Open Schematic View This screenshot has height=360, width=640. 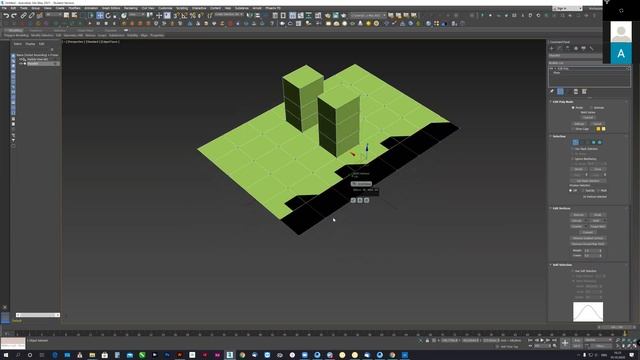(x=309, y=16)
